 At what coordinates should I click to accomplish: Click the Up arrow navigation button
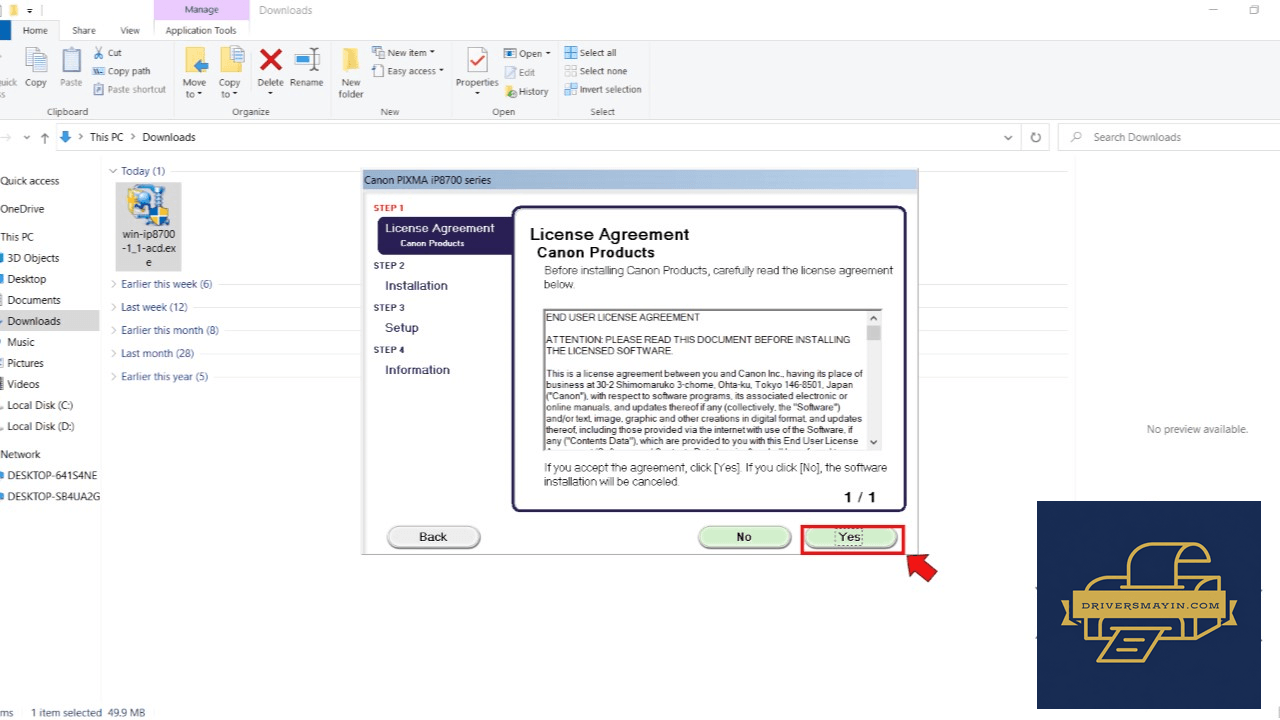pos(44,137)
